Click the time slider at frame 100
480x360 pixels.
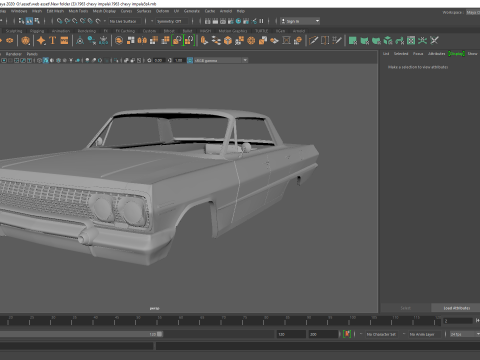pyautogui.click(x=349, y=321)
